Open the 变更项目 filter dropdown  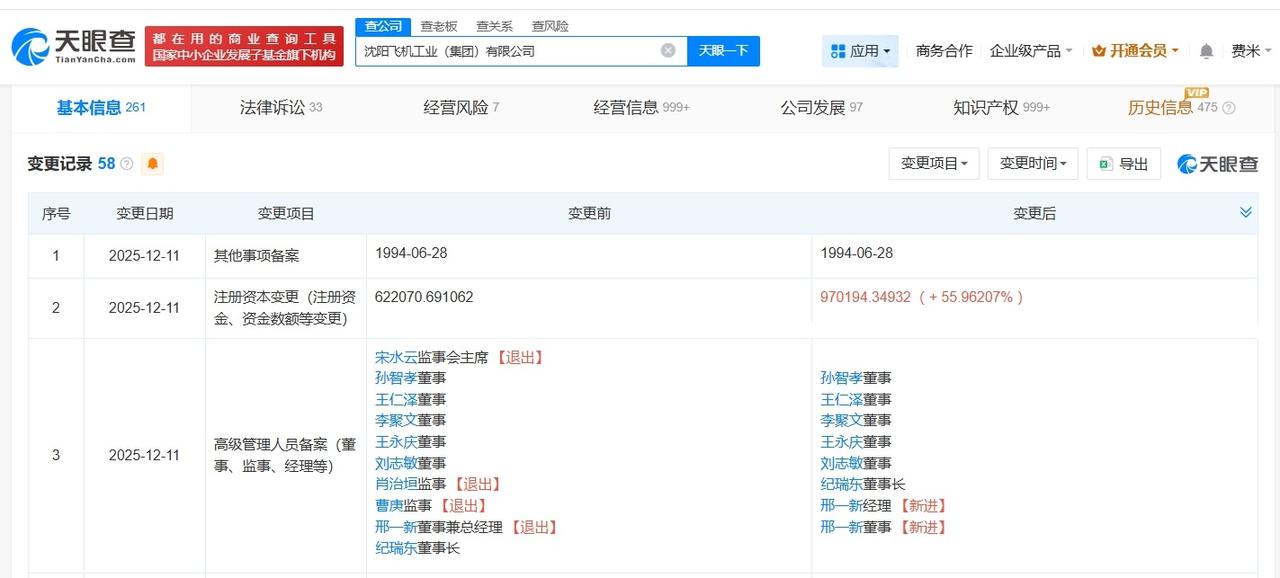click(x=934, y=163)
